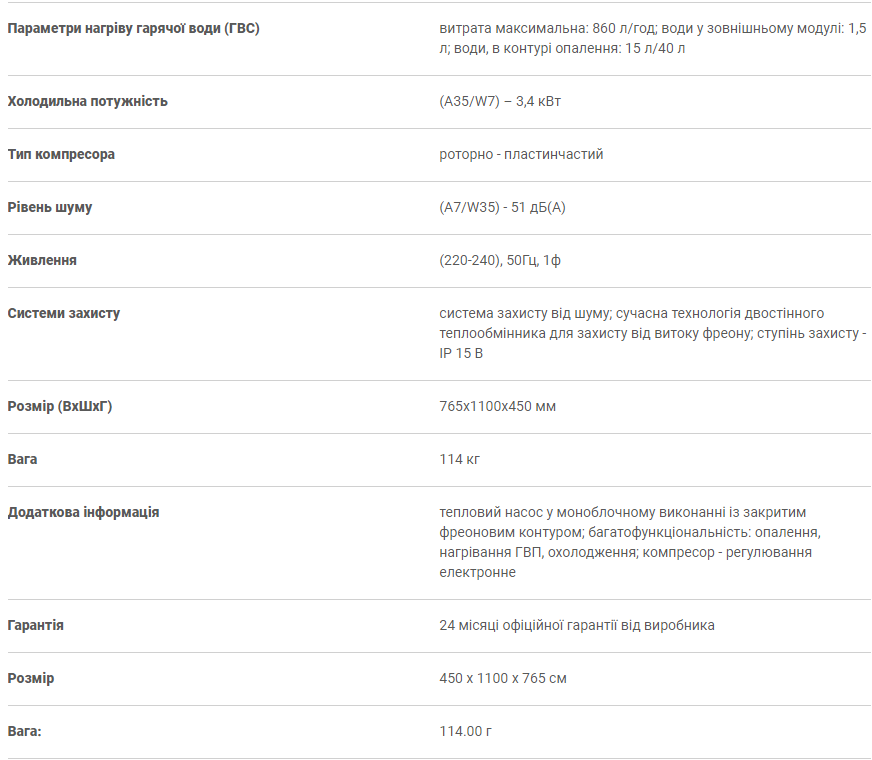The height and width of the screenshot is (760, 872).
Task: Click the '(A7/W35) - 51 дБ(A)' value
Action: coord(502,207)
